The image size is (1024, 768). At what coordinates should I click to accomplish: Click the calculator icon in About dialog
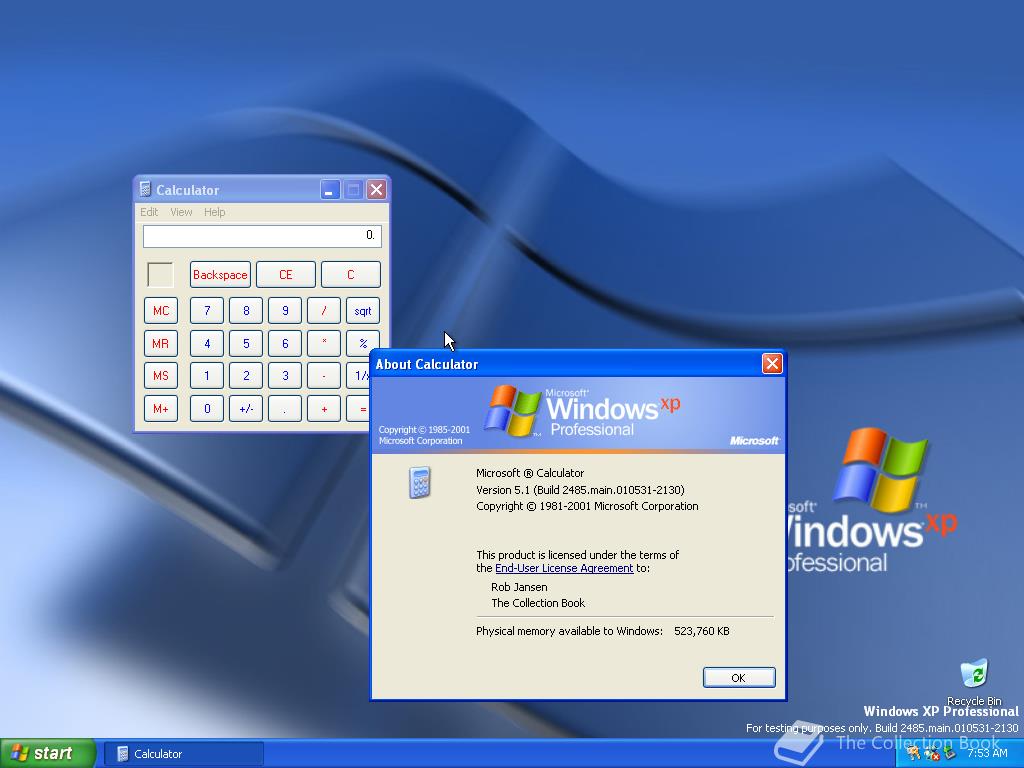click(419, 483)
